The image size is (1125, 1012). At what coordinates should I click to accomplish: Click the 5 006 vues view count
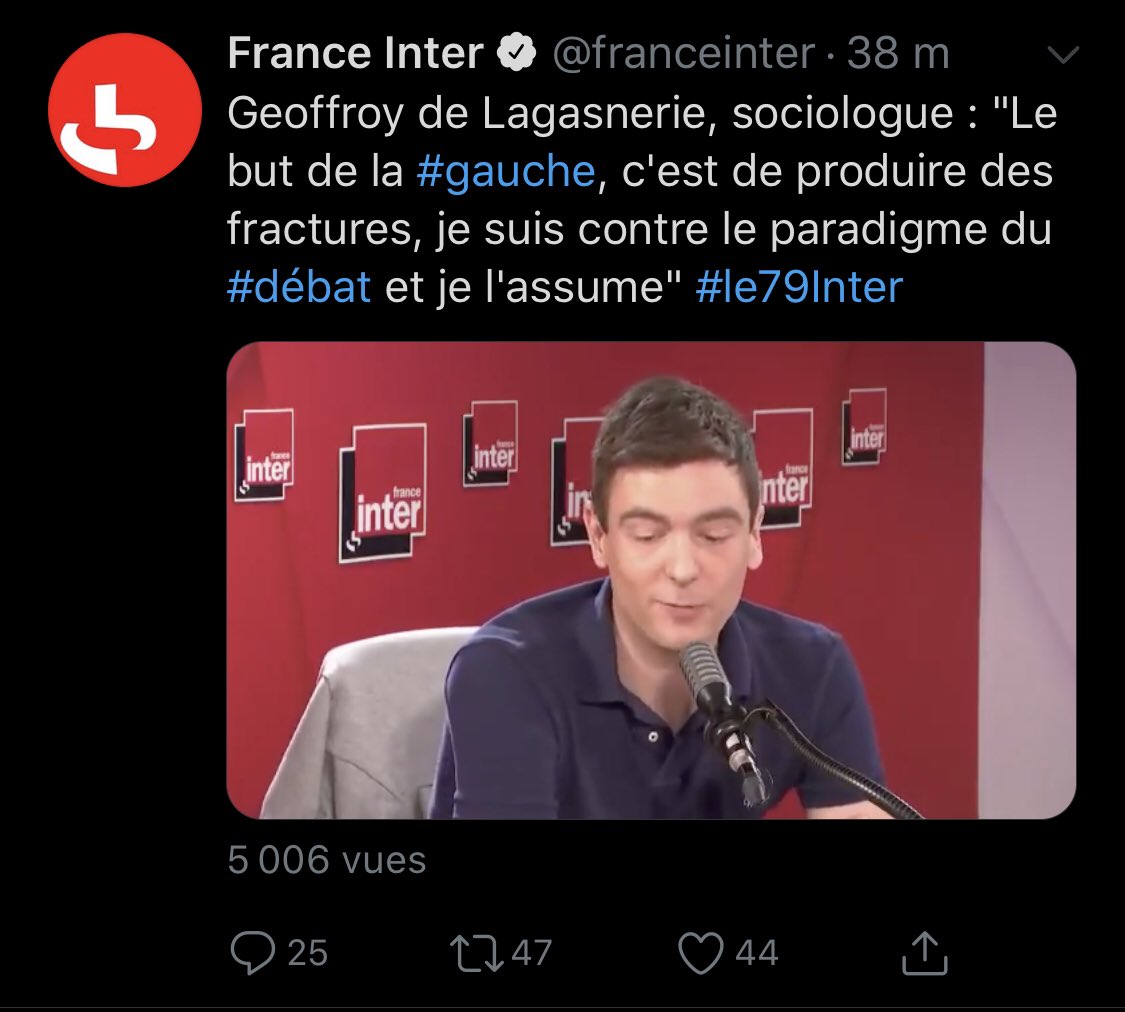pos(326,859)
